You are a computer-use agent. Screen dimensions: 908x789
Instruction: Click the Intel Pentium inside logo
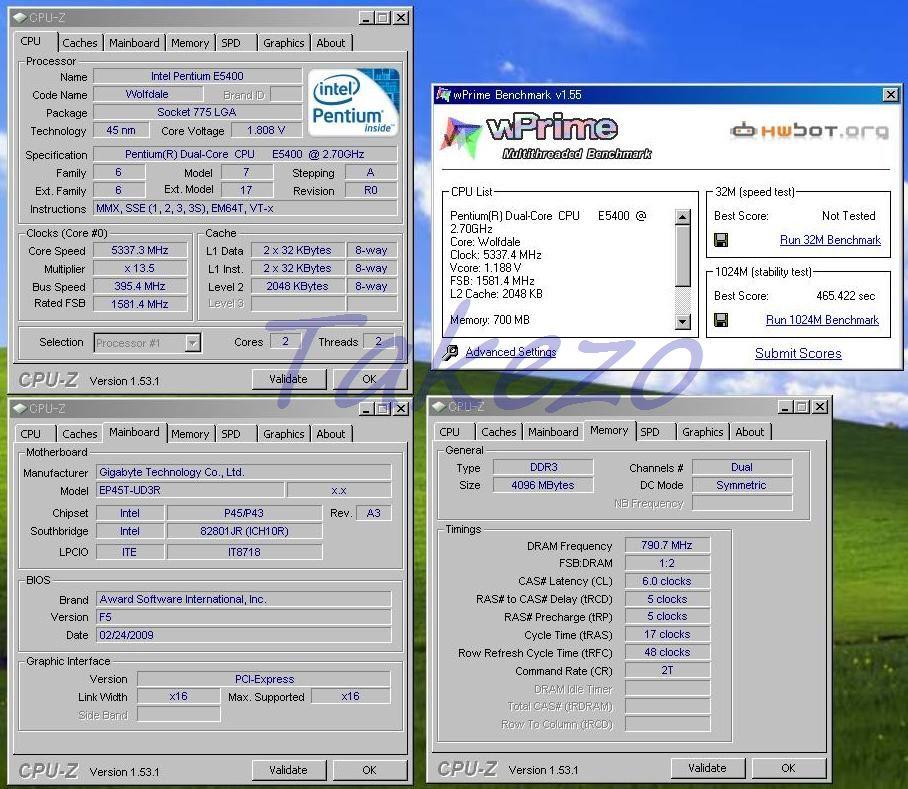(354, 102)
